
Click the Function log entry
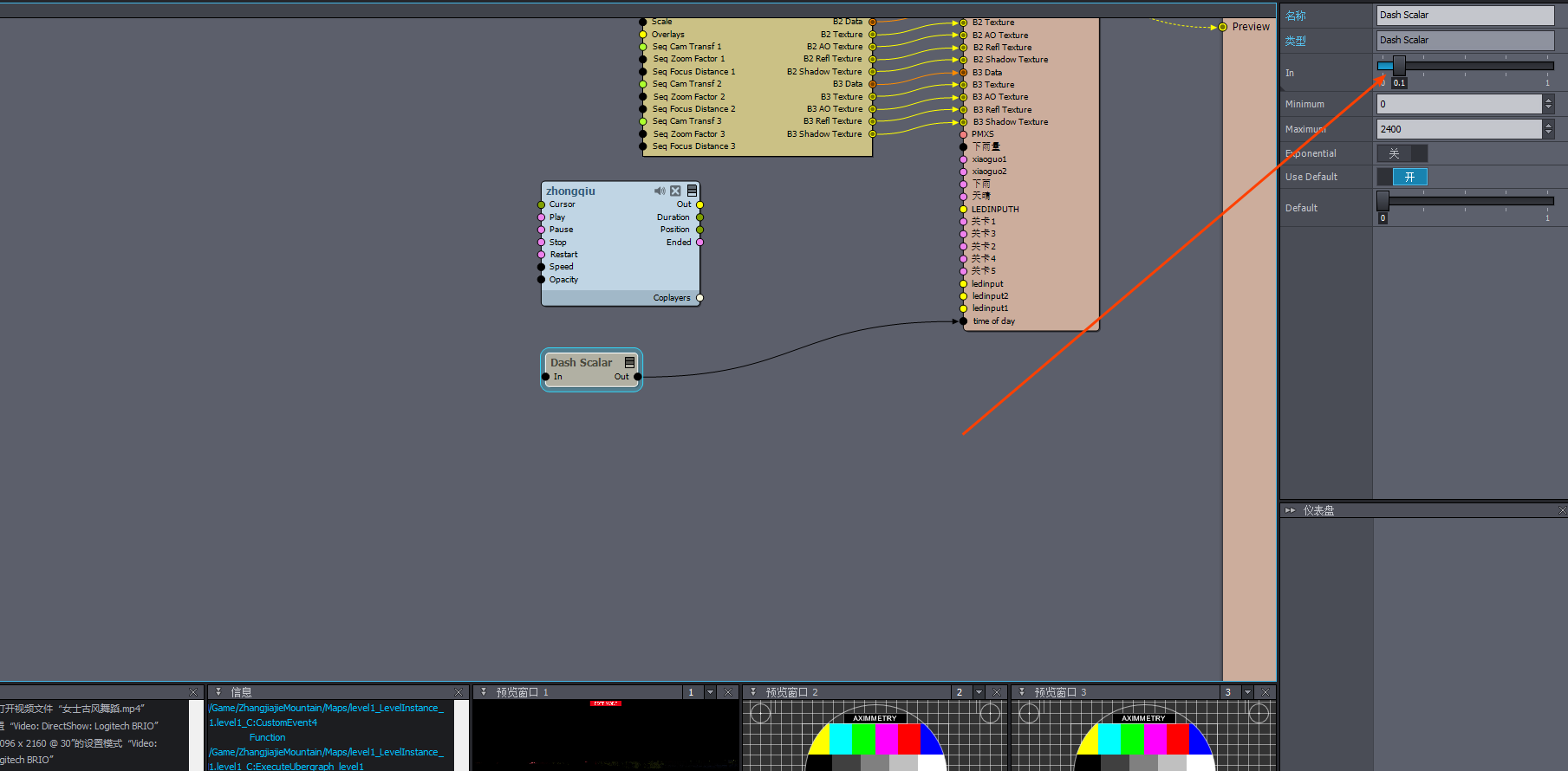click(267, 737)
